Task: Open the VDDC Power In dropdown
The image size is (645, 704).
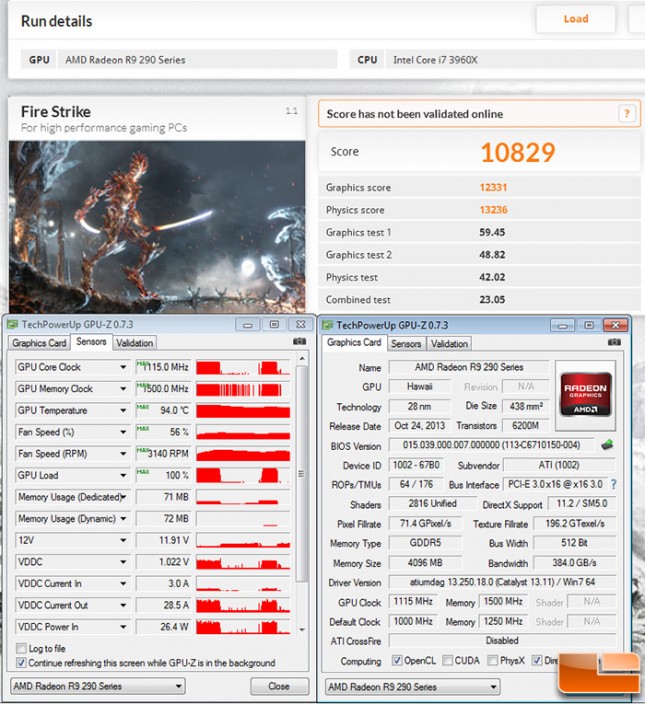Action: pyautogui.click(x=123, y=626)
